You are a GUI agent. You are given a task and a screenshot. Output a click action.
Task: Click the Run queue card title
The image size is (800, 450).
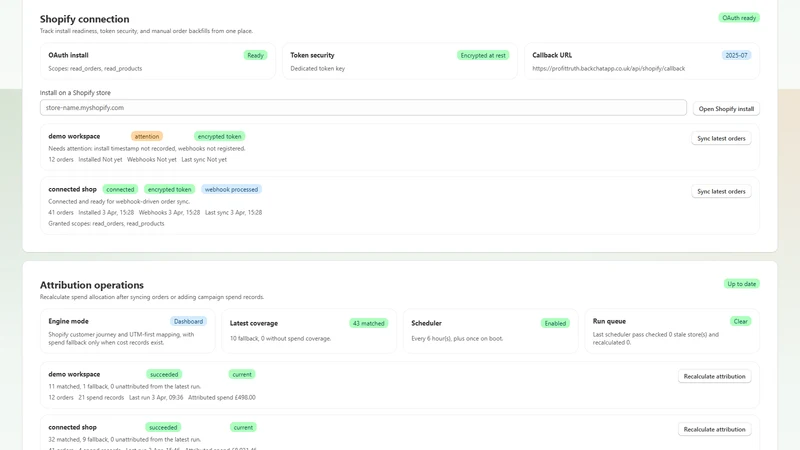pos(609,321)
